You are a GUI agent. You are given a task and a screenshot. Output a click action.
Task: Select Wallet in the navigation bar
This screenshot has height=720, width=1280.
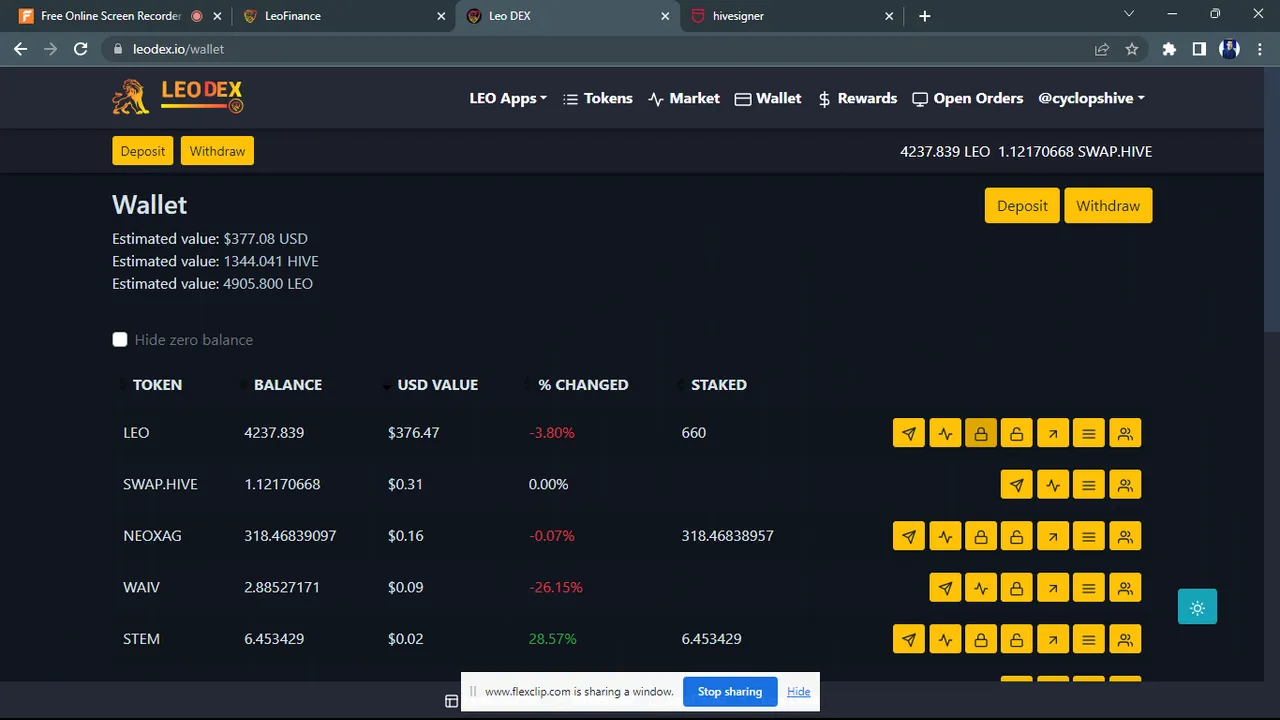768,98
